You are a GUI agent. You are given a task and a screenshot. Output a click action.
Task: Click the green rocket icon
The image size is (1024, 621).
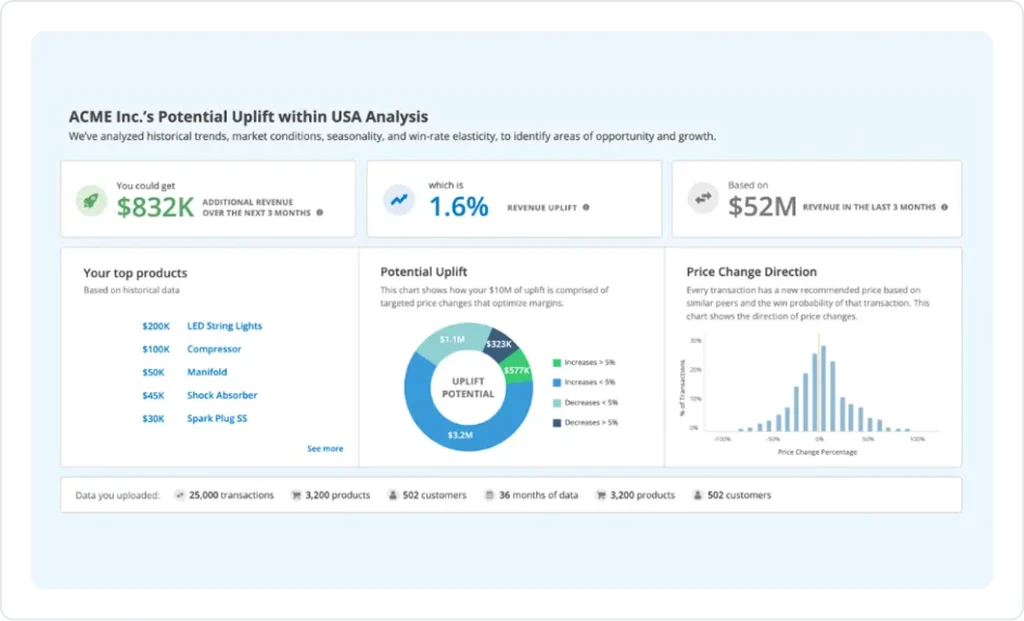[x=92, y=200]
